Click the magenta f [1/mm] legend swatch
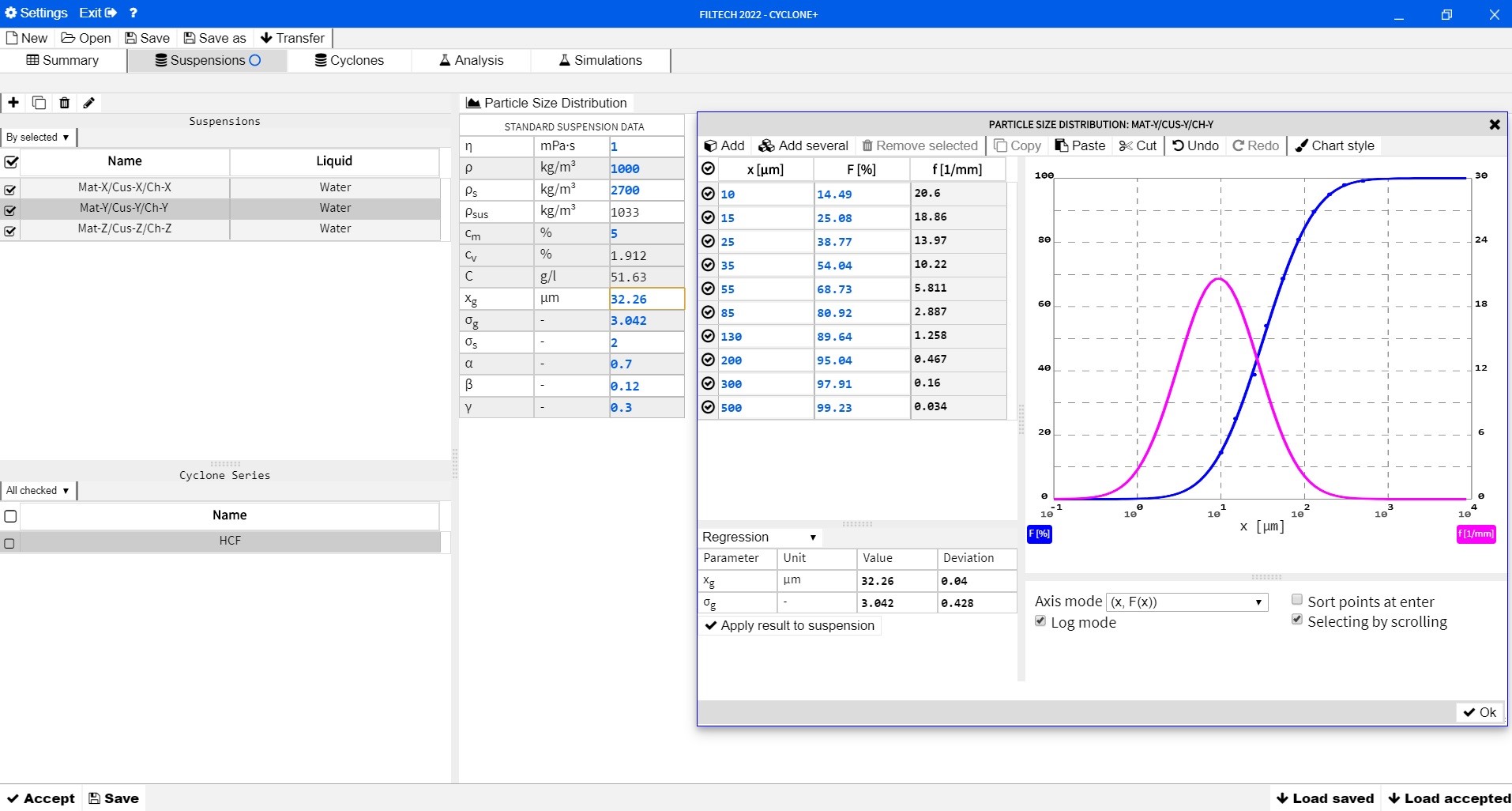Viewport: 1512px width, 811px height. [x=1476, y=534]
